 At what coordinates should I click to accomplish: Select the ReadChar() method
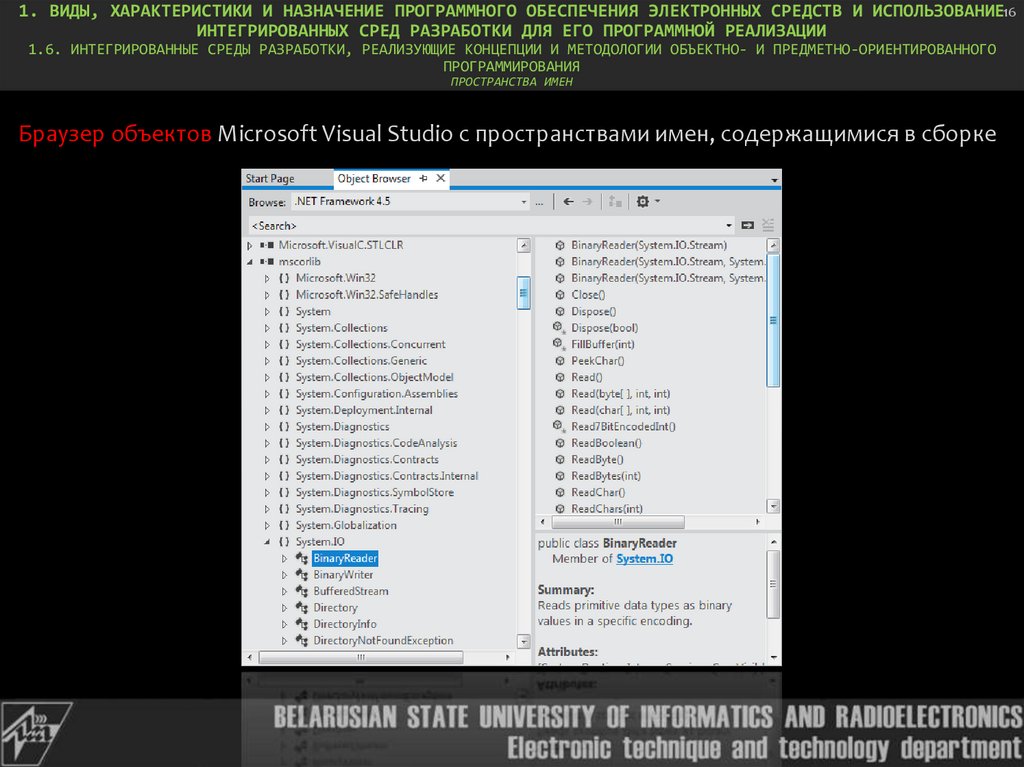pyautogui.click(x=598, y=493)
